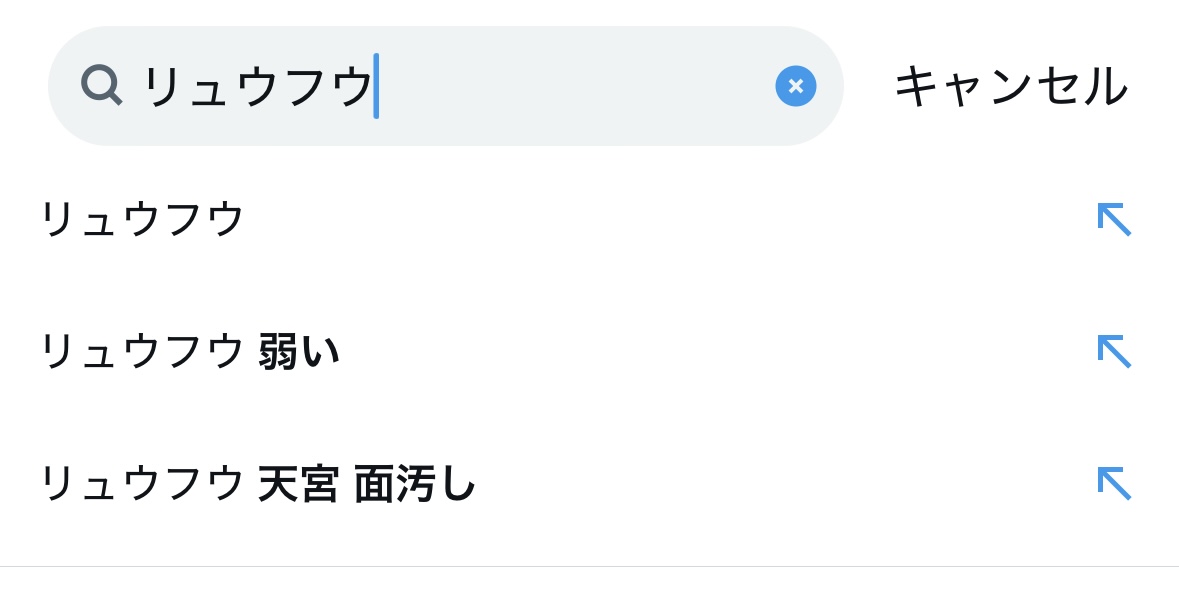
Task: Select the plain リュウフウ suggestion
Action: point(141,218)
